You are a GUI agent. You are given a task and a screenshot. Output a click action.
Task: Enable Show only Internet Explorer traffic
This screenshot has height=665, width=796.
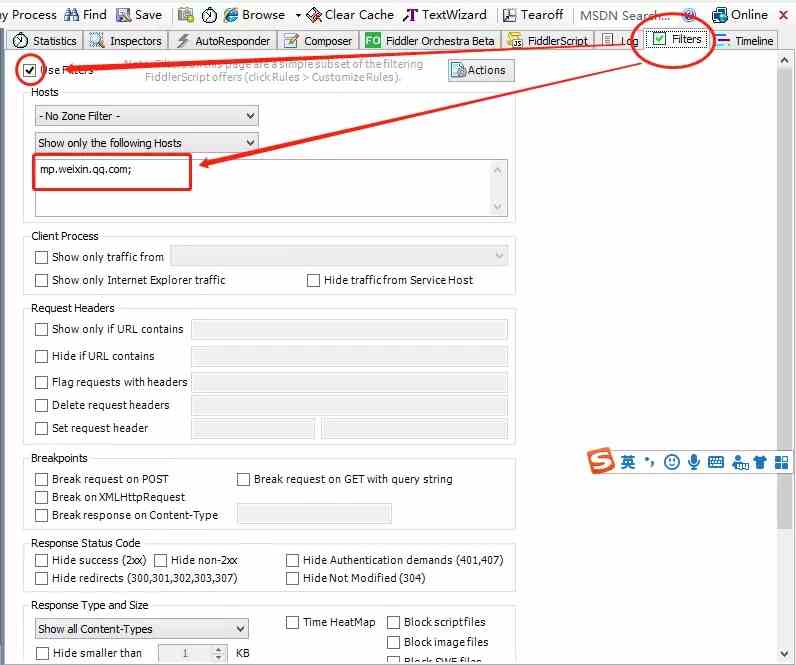click(x=42, y=280)
